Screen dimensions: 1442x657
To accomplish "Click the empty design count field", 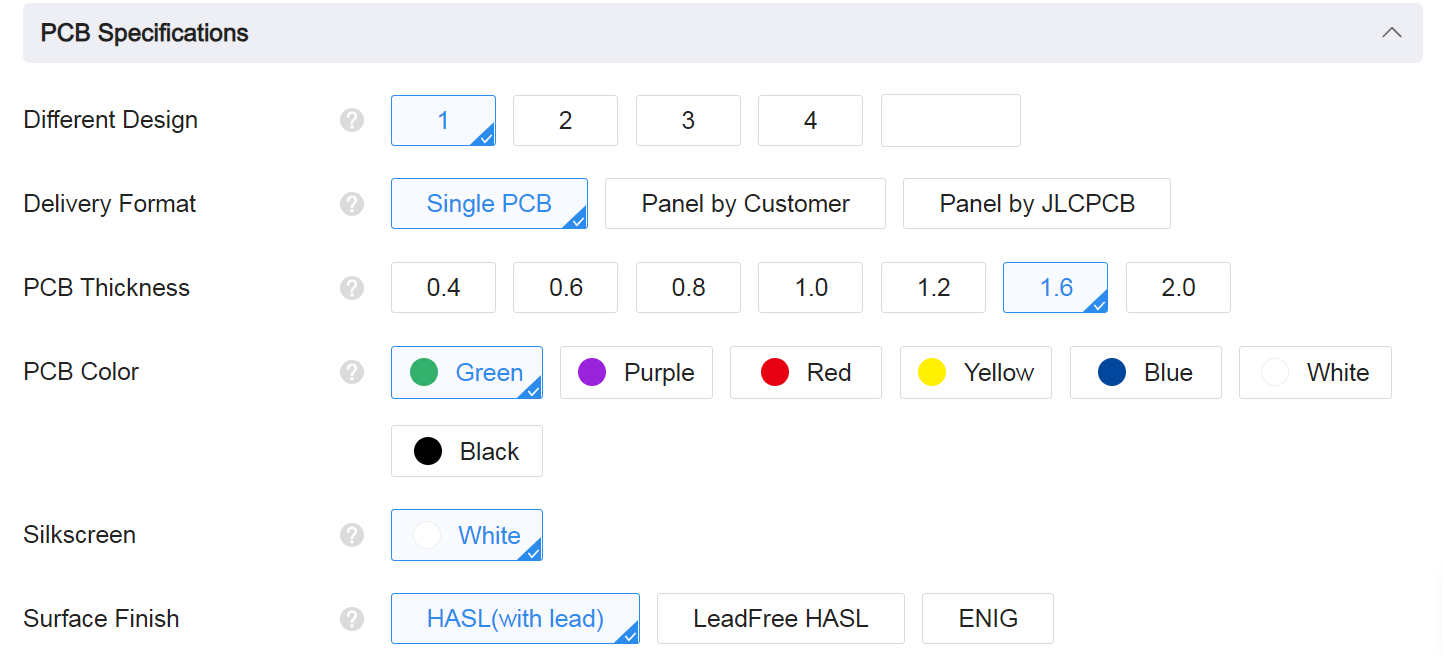I will tap(950, 120).
